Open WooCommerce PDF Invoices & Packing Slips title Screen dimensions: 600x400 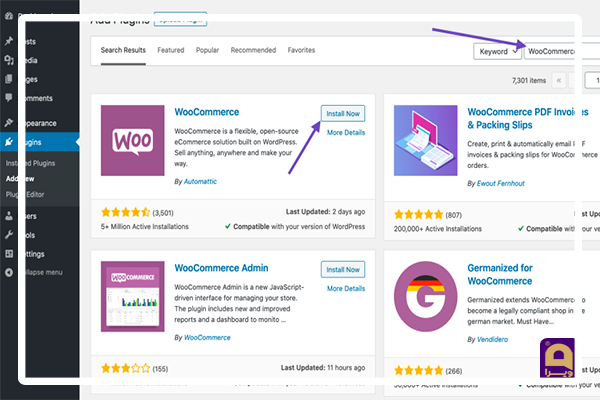click(x=528, y=118)
